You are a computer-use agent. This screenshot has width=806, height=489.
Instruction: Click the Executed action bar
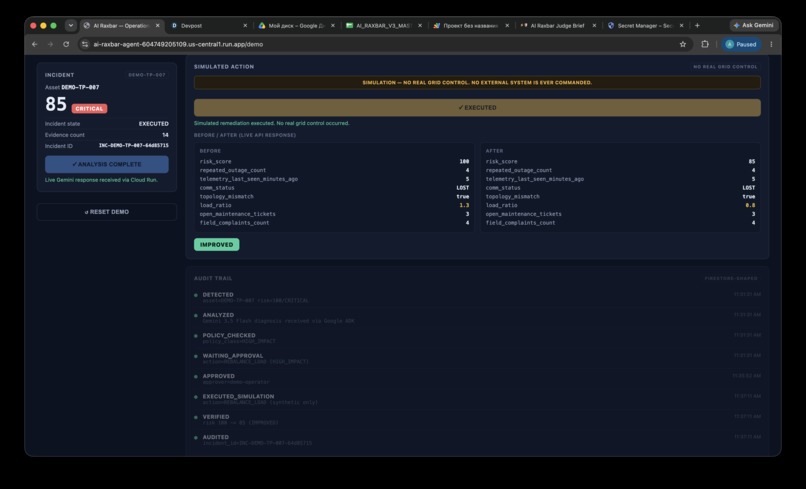pos(477,107)
